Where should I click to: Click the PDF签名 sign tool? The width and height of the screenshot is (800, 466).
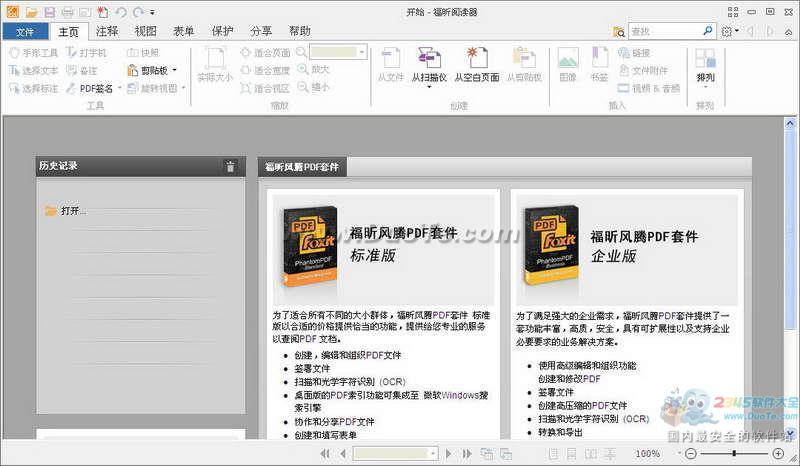click(x=90, y=88)
